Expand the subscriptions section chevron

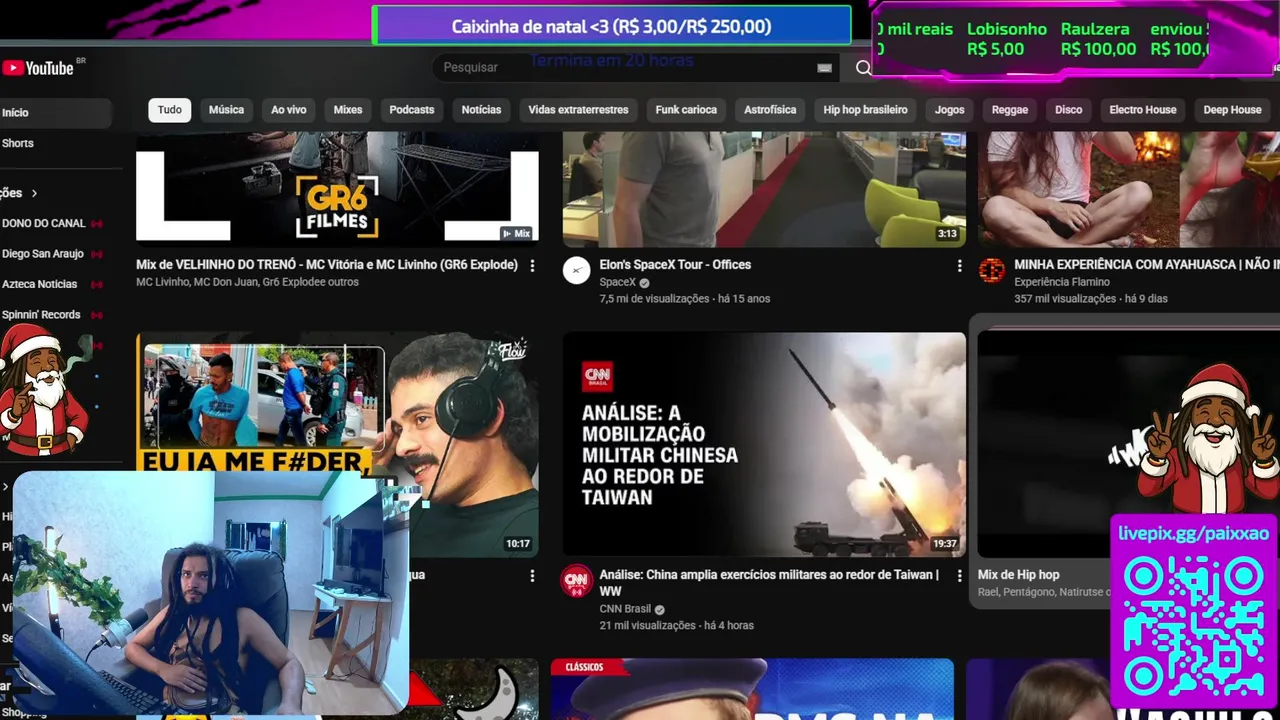click(34, 193)
